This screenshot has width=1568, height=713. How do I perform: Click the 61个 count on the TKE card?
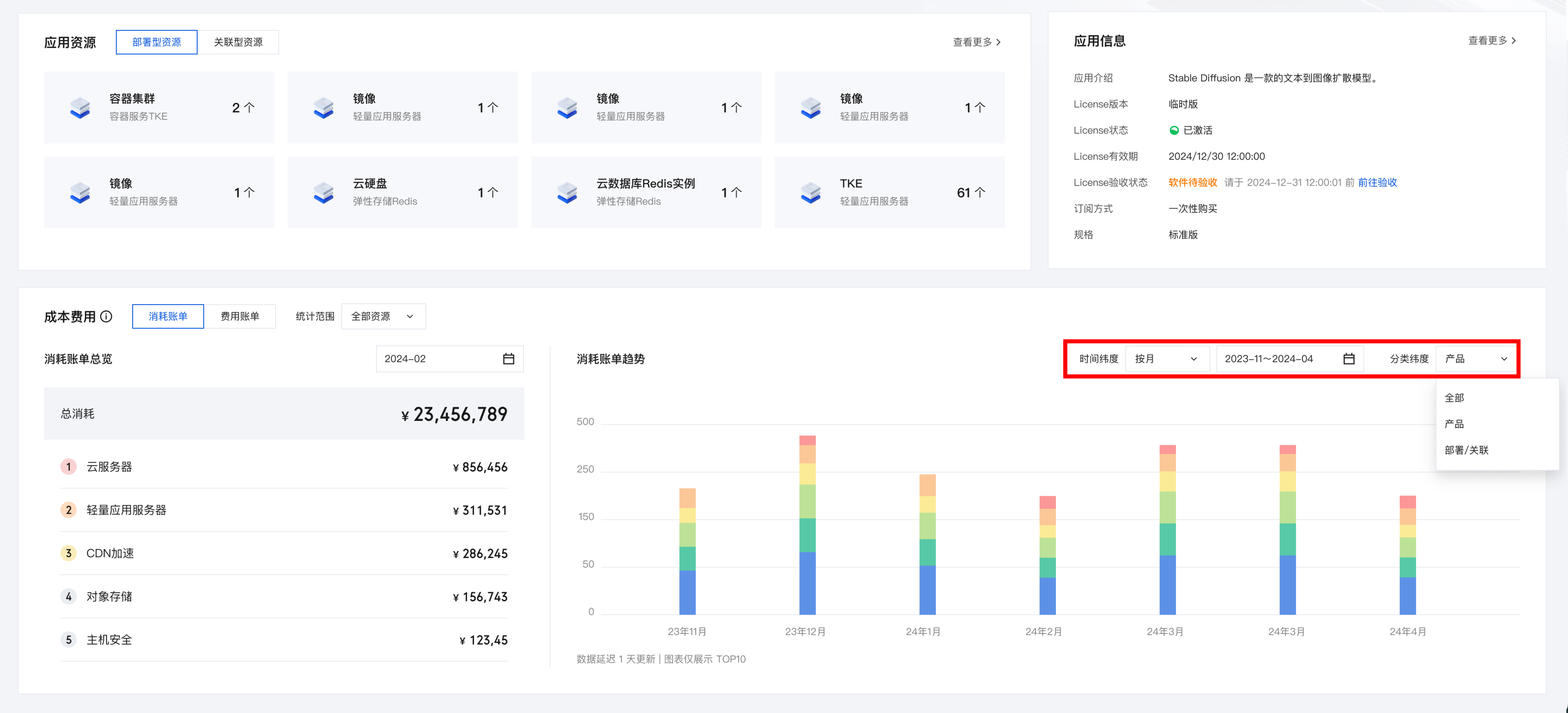tap(971, 193)
